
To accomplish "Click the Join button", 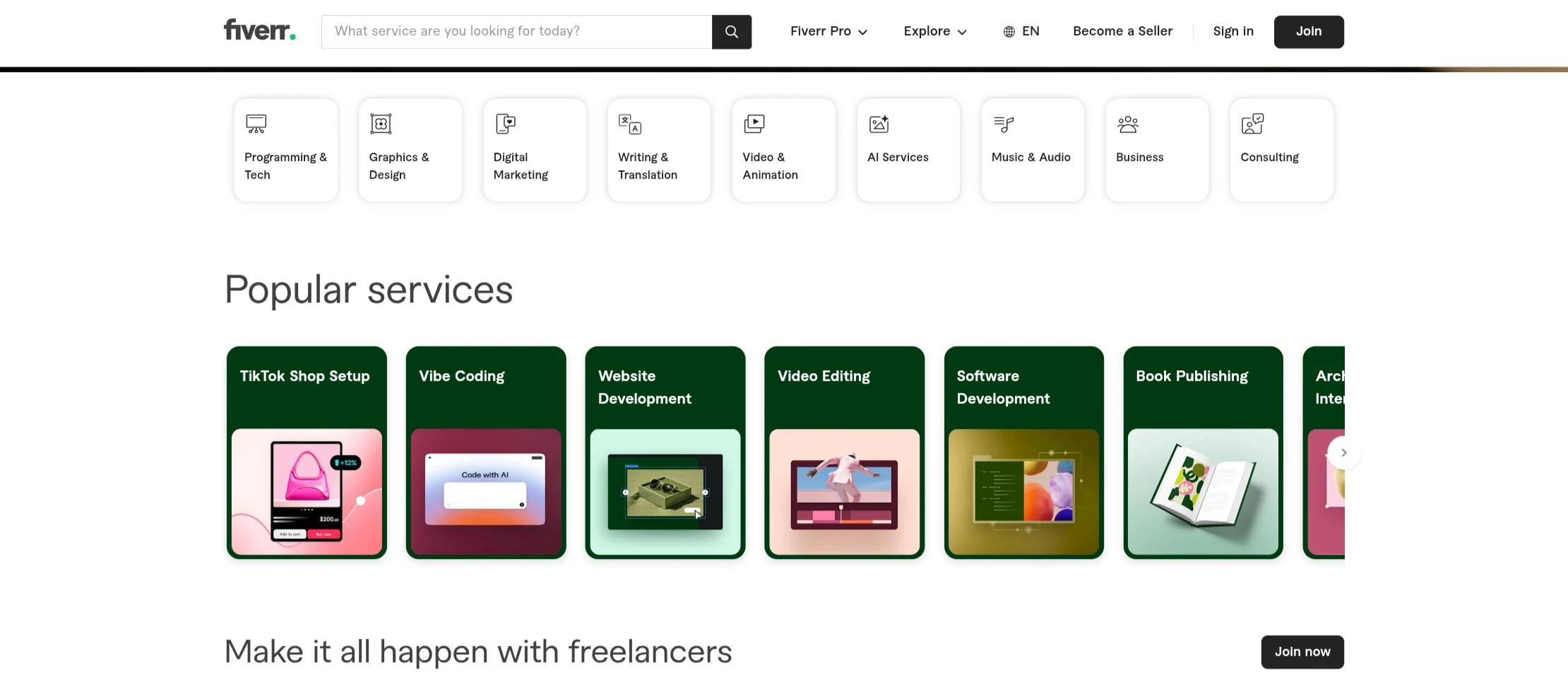I will tap(1309, 32).
